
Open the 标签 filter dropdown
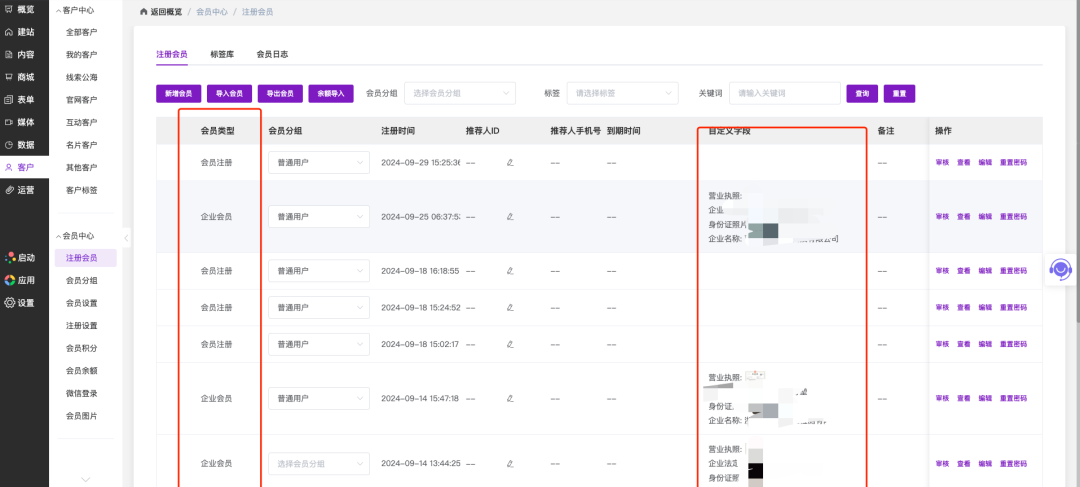622,93
